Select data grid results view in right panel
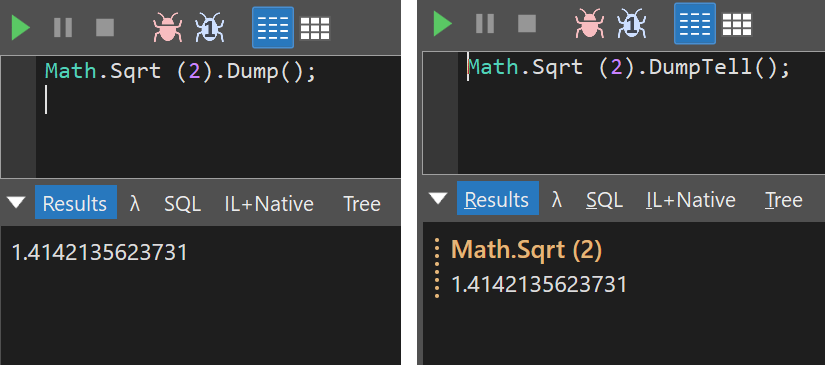The width and height of the screenshot is (825, 366). (x=737, y=24)
